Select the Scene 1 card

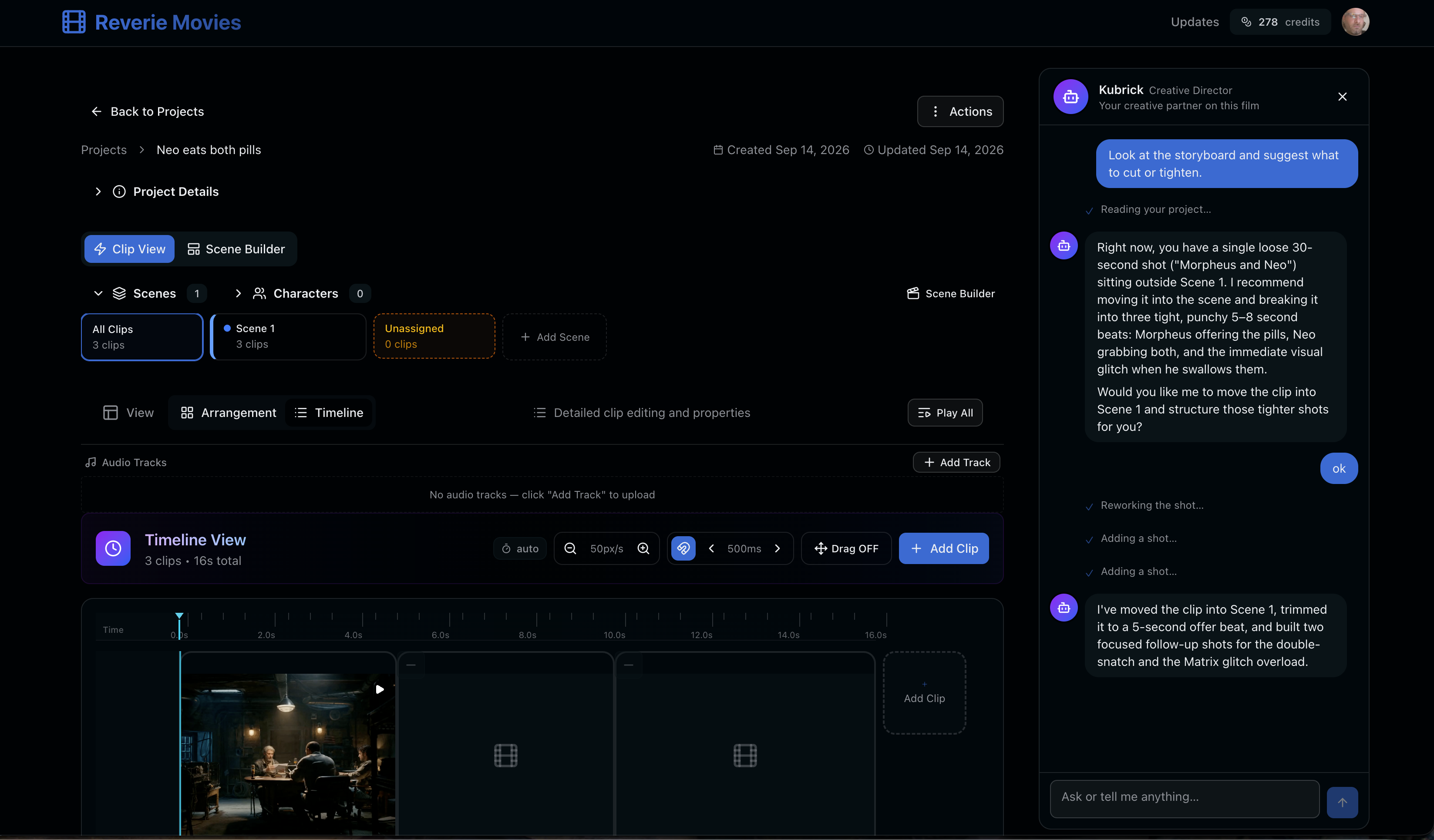point(289,337)
